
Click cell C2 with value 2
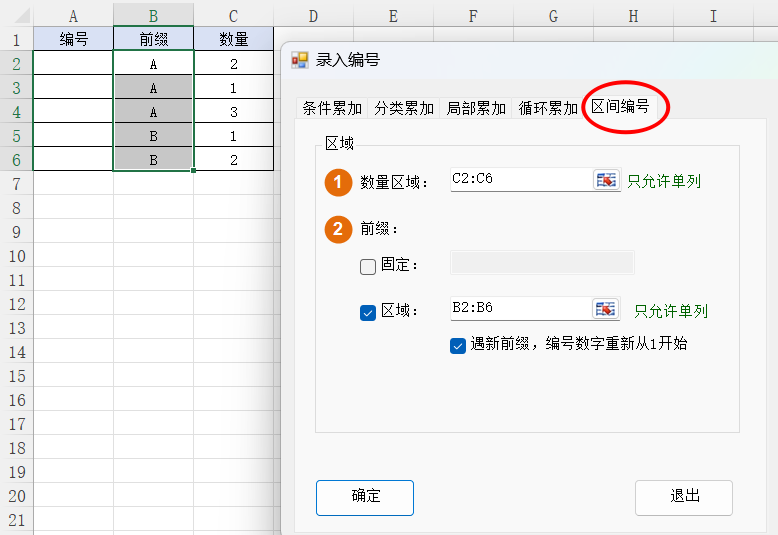(x=233, y=64)
